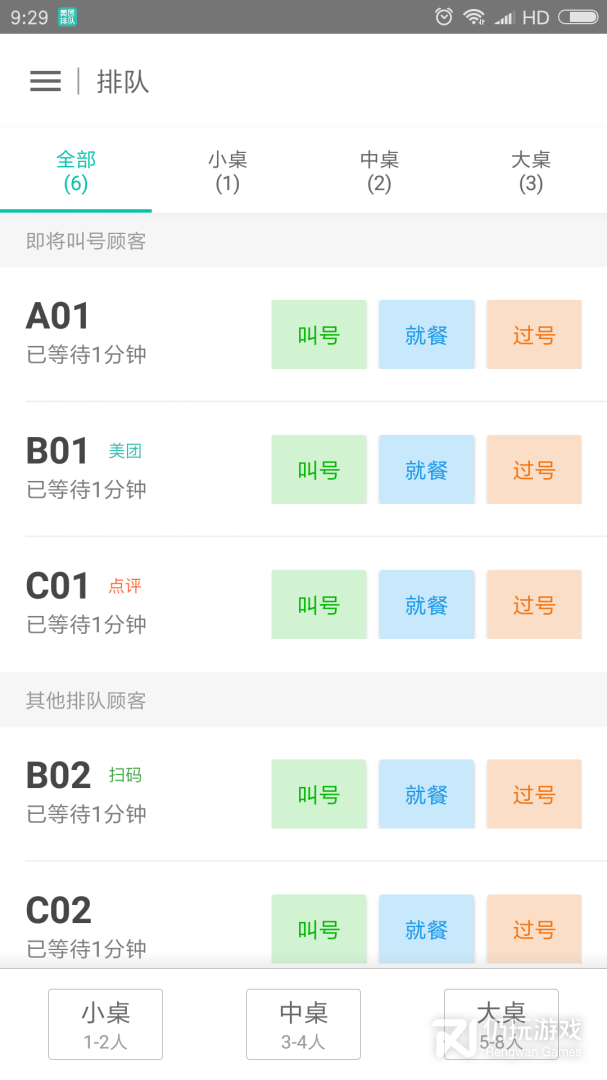Mark ticket C02 as 就餐
The height and width of the screenshot is (1080, 607).
(x=426, y=930)
